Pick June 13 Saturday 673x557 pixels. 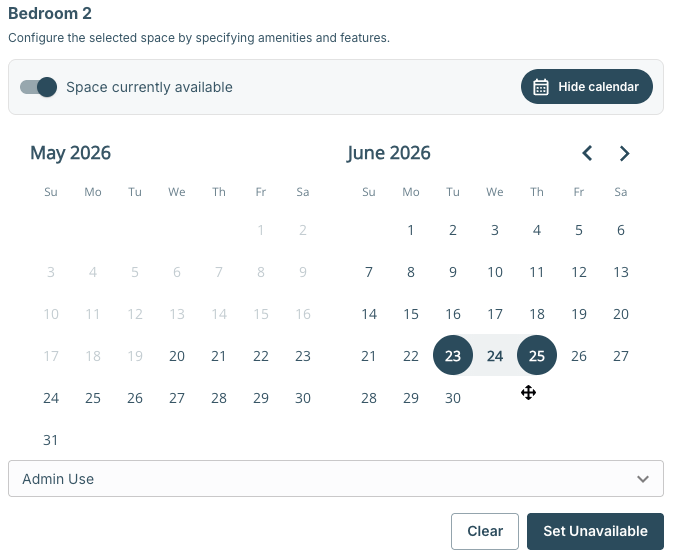click(x=621, y=272)
